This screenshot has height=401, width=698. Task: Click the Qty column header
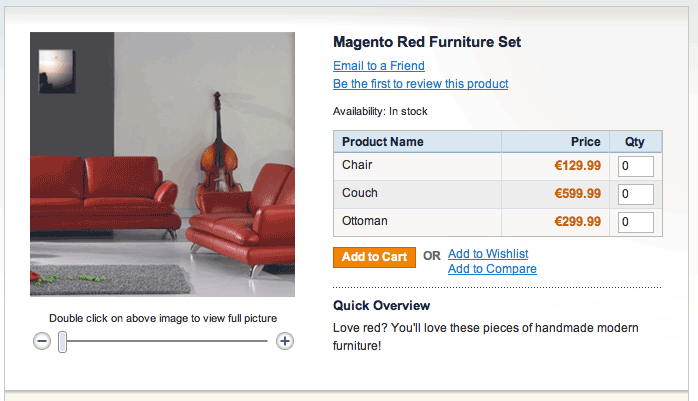click(635, 142)
